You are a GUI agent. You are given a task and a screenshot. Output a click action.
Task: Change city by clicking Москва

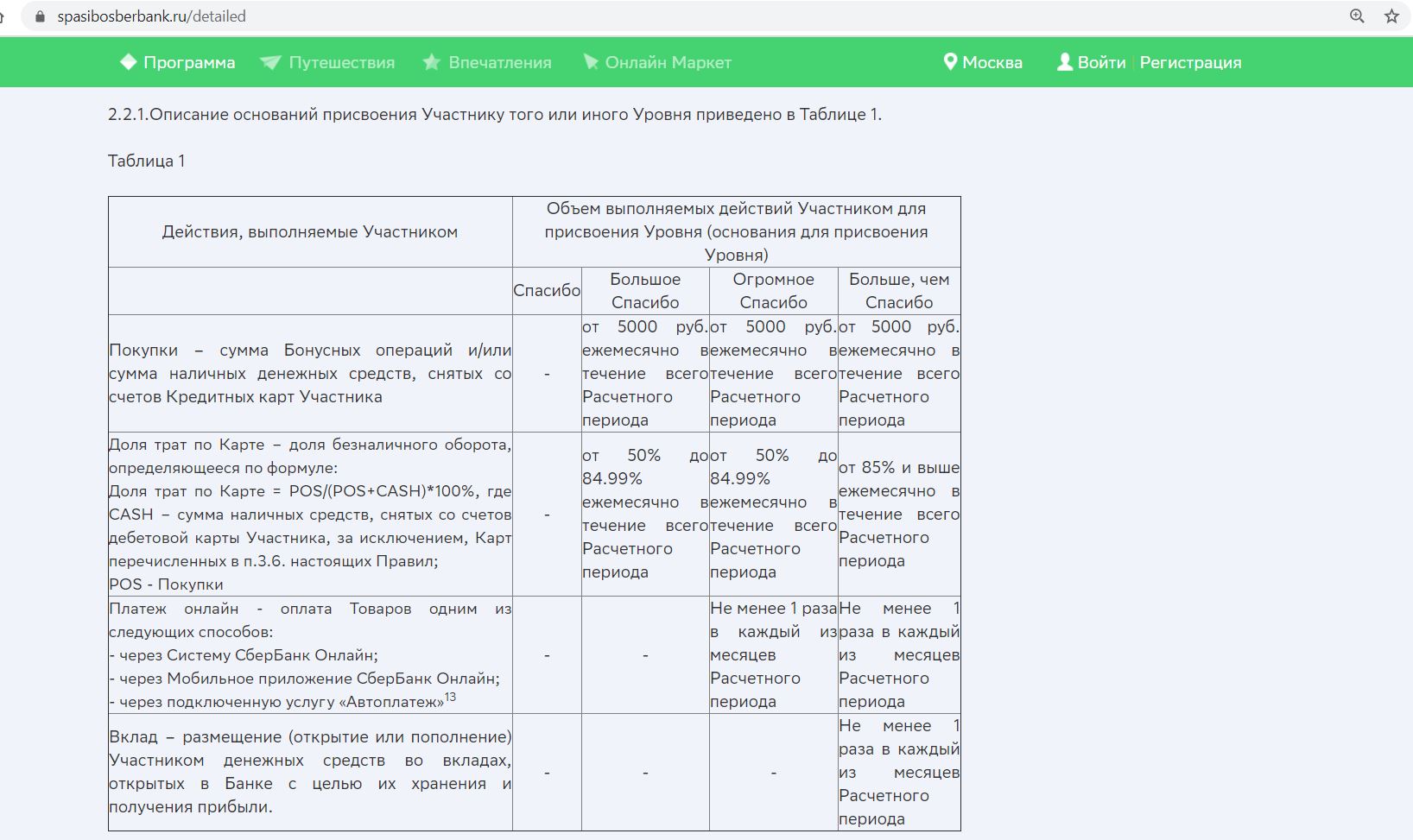[x=992, y=63]
